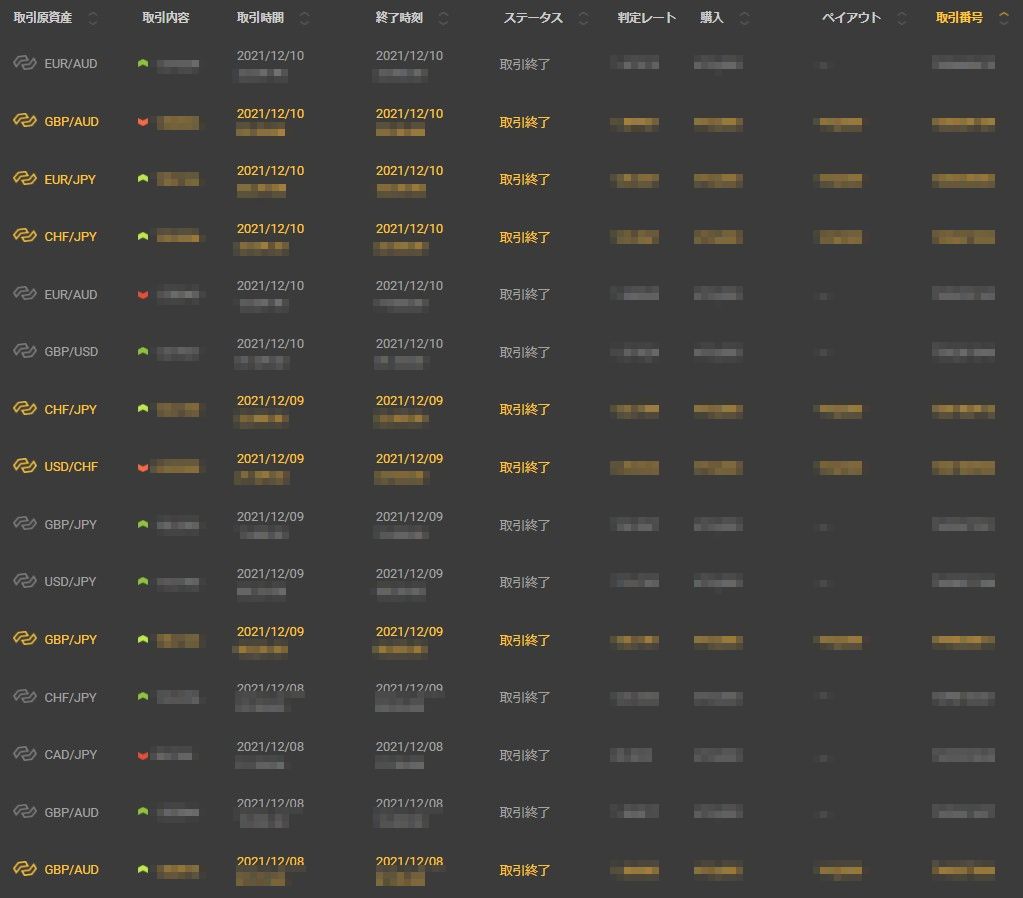Viewport: 1023px width, 898px height.
Task: Click the chain icon beside USD/JPY
Action: pos(24,582)
